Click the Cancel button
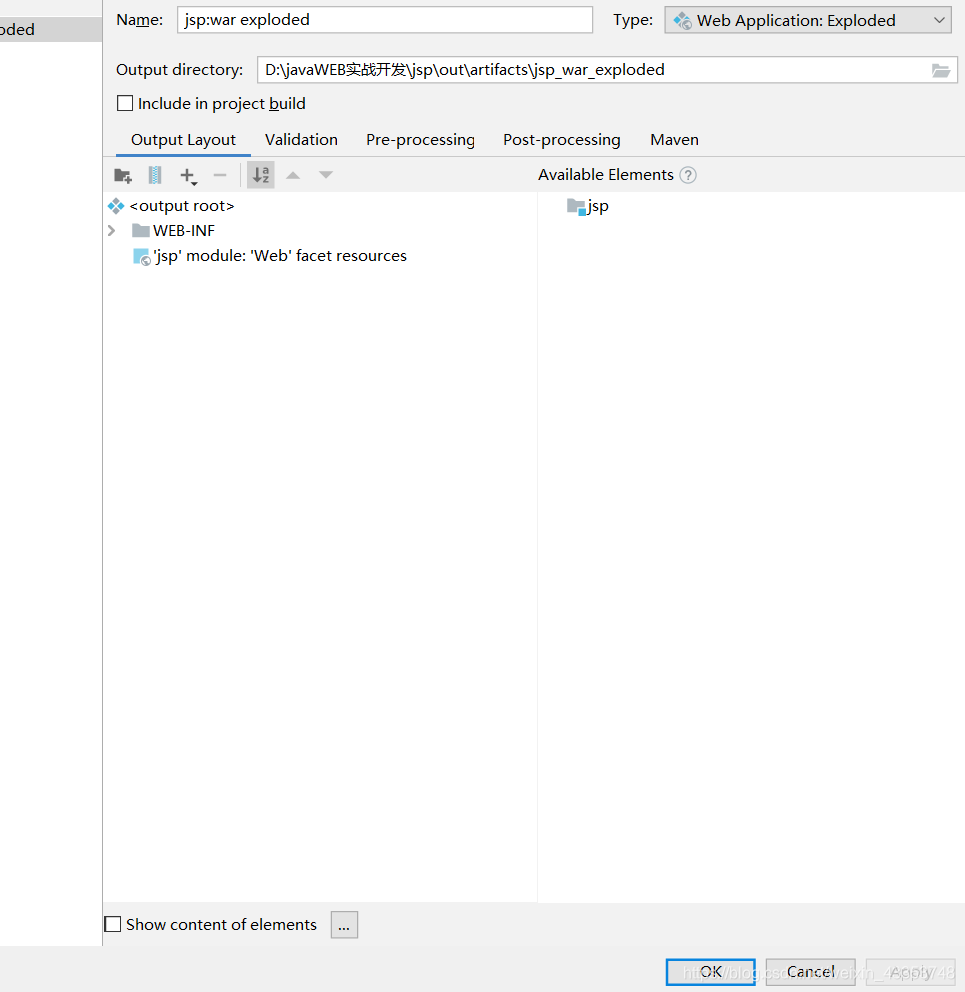Screen dimensions: 965x992 (811, 972)
